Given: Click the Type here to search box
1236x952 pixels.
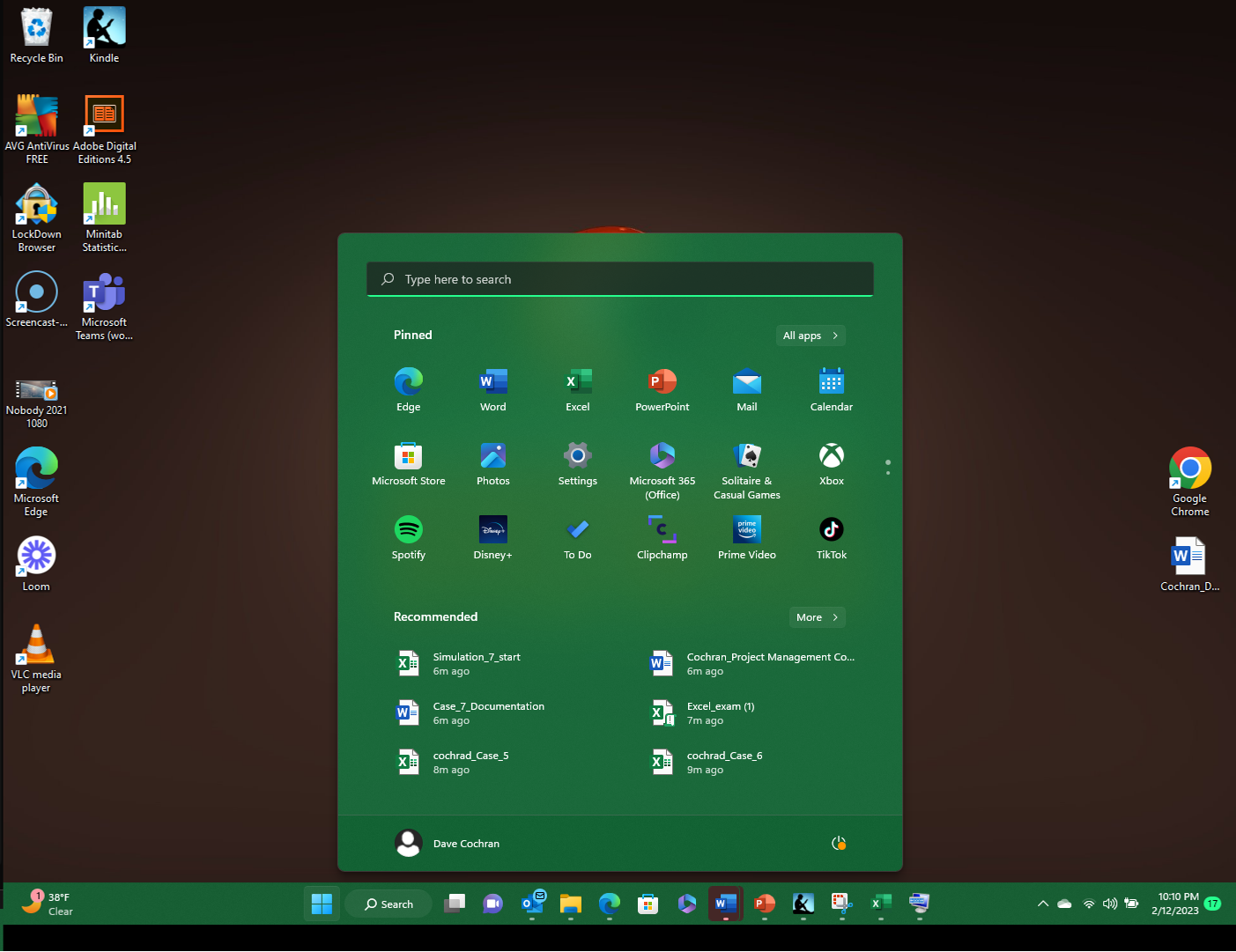Looking at the screenshot, I should tap(620, 279).
